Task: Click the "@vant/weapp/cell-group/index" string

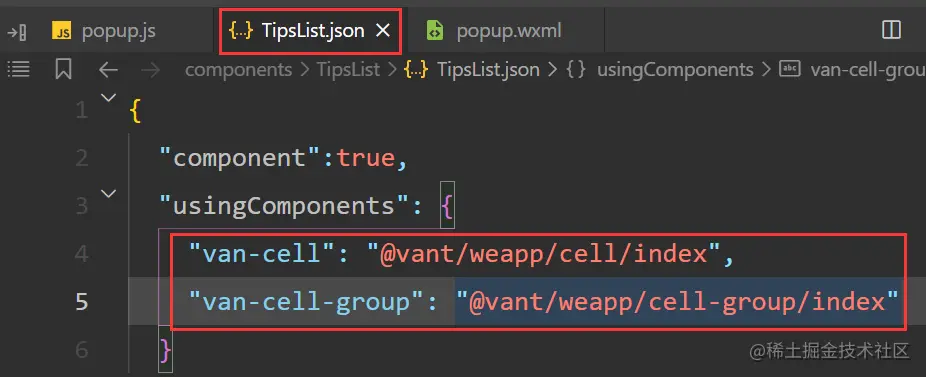Action: click(676, 302)
